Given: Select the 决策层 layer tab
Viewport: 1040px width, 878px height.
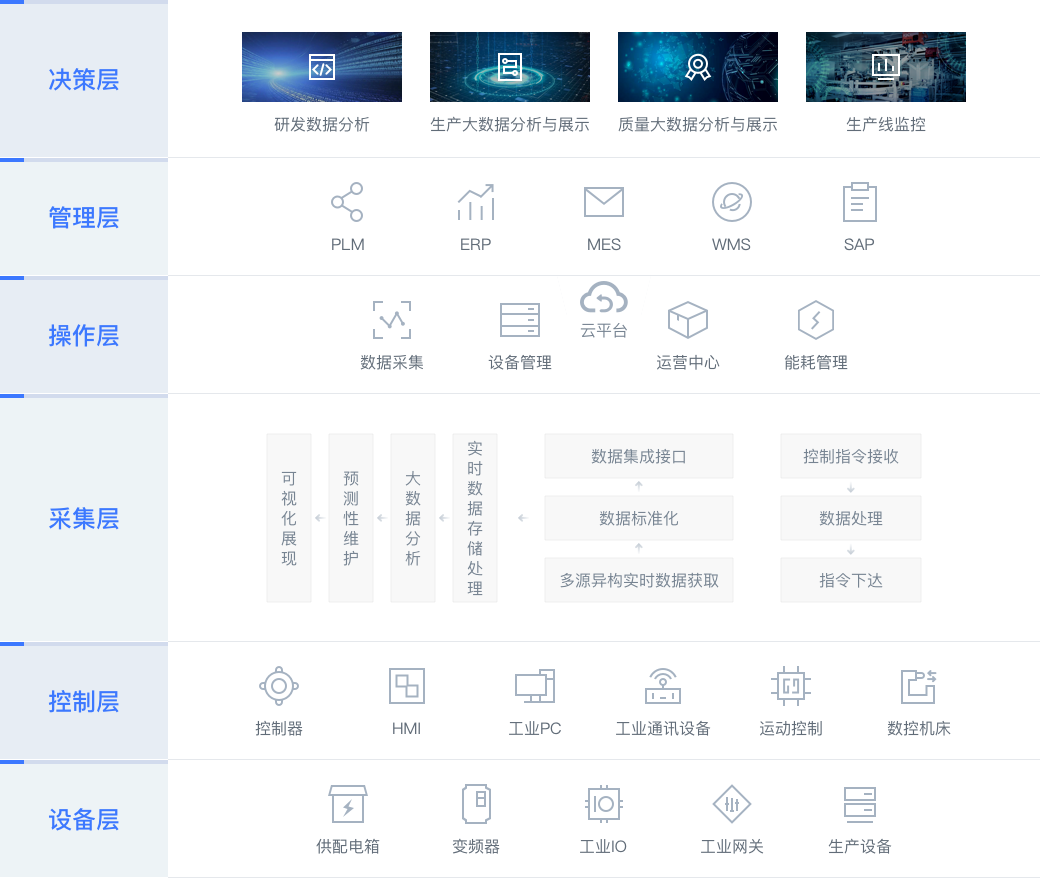Looking at the screenshot, I should click(84, 79).
